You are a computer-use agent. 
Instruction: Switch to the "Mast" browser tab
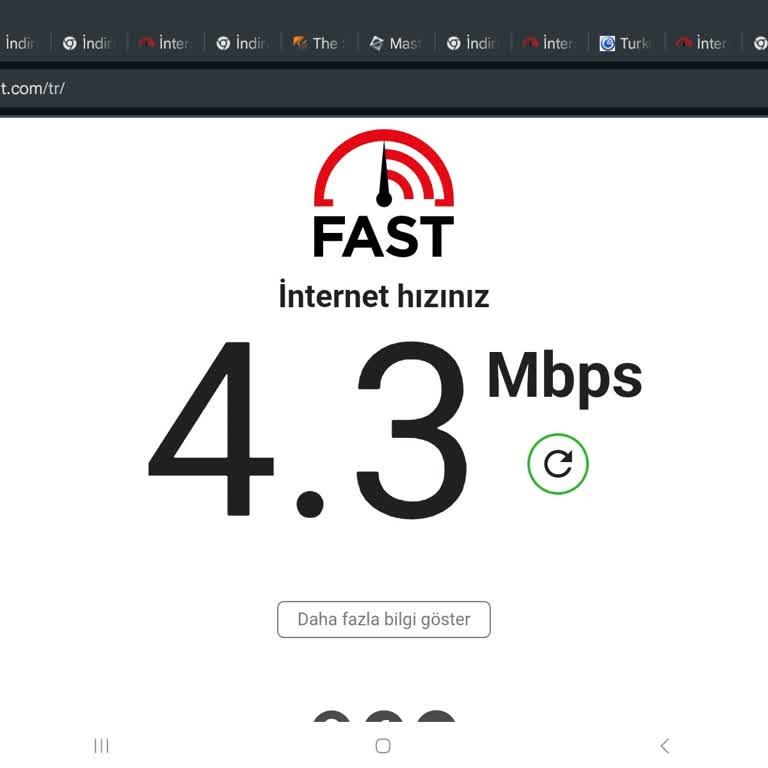point(396,43)
